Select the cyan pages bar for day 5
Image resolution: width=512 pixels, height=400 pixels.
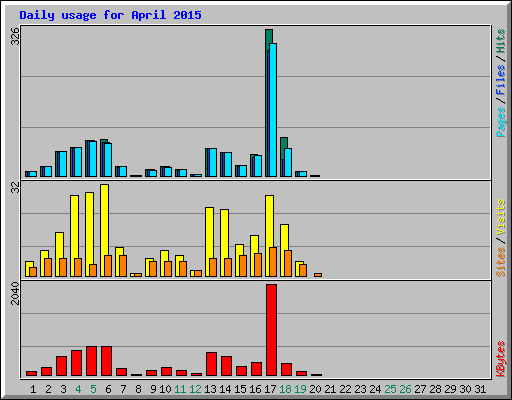tap(93, 159)
